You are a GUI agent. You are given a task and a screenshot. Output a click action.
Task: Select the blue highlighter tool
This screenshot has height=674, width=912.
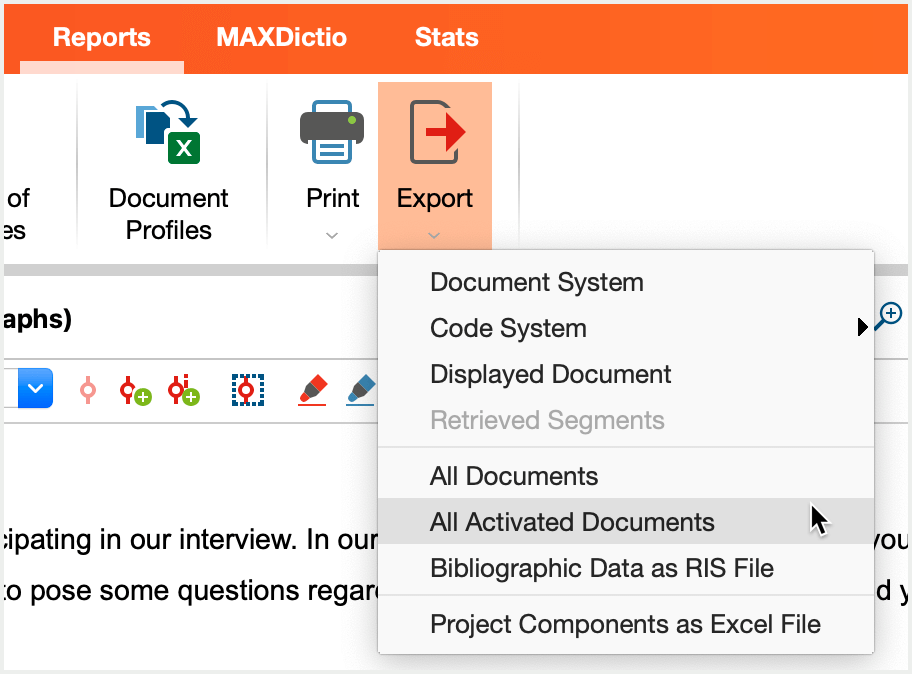click(361, 390)
